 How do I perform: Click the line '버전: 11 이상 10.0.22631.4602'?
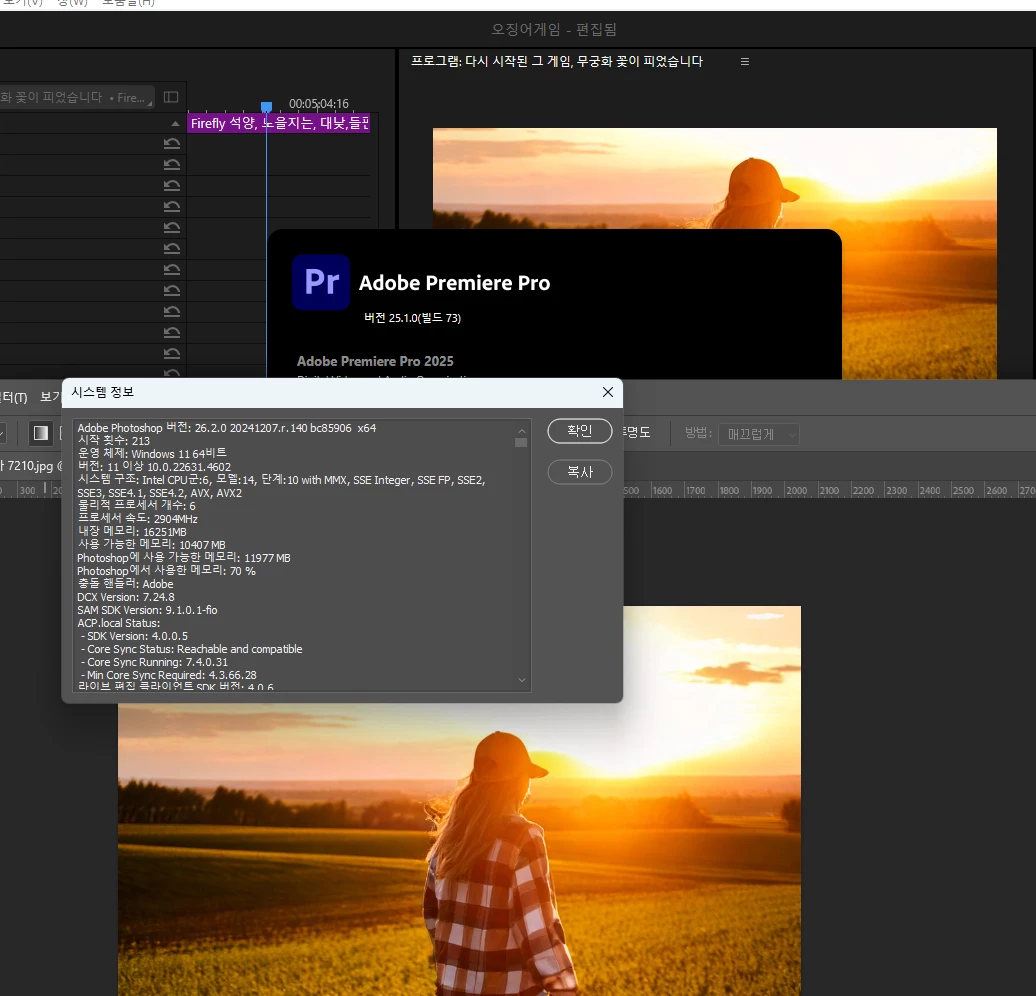[154, 467]
